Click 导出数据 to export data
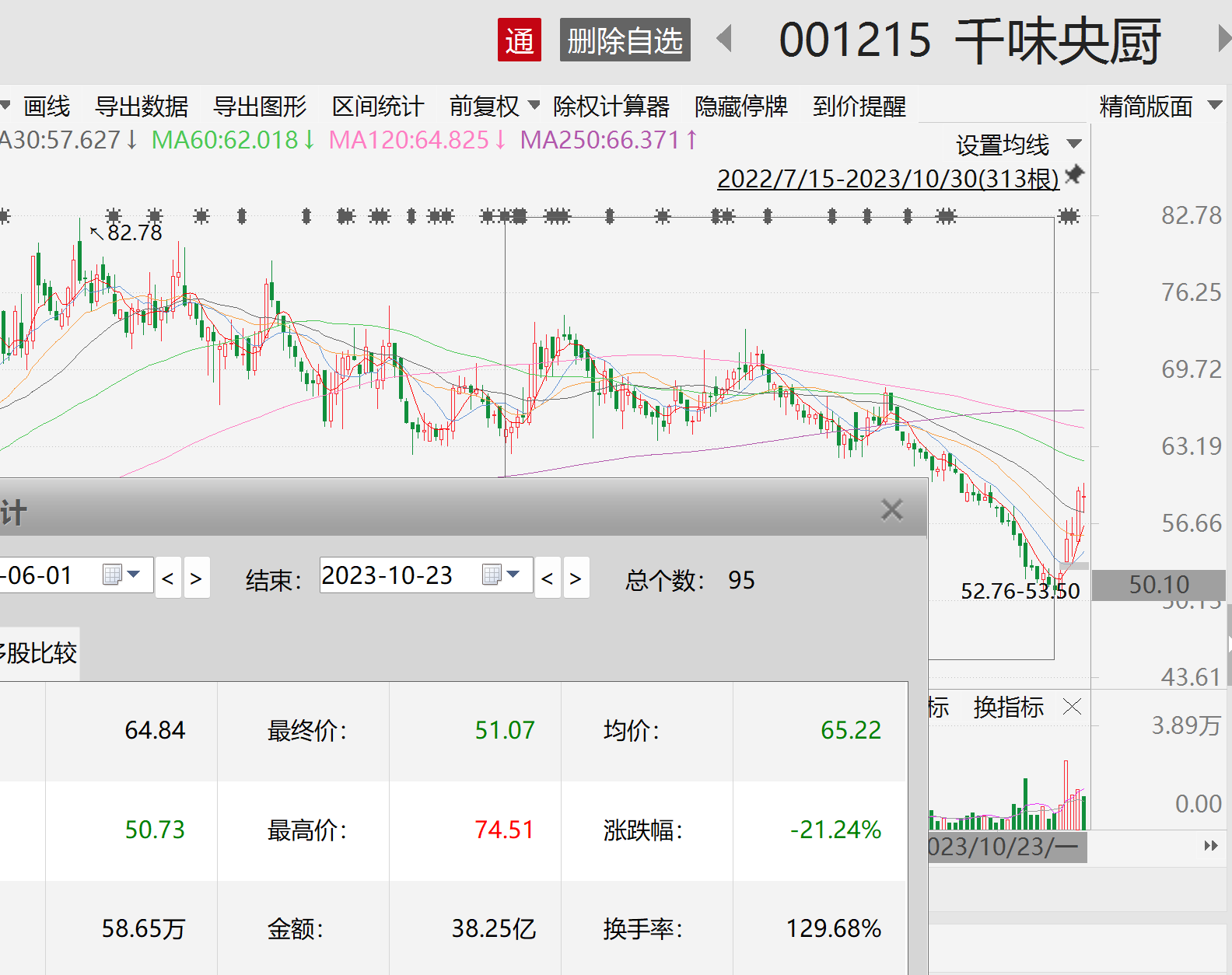 click(x=142, y=107)
